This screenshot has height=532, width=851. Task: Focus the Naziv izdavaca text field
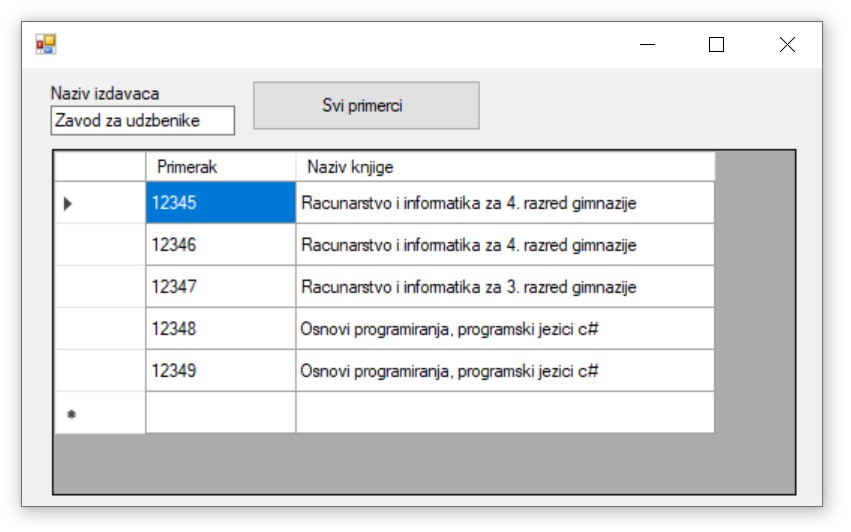coord(142,120)
